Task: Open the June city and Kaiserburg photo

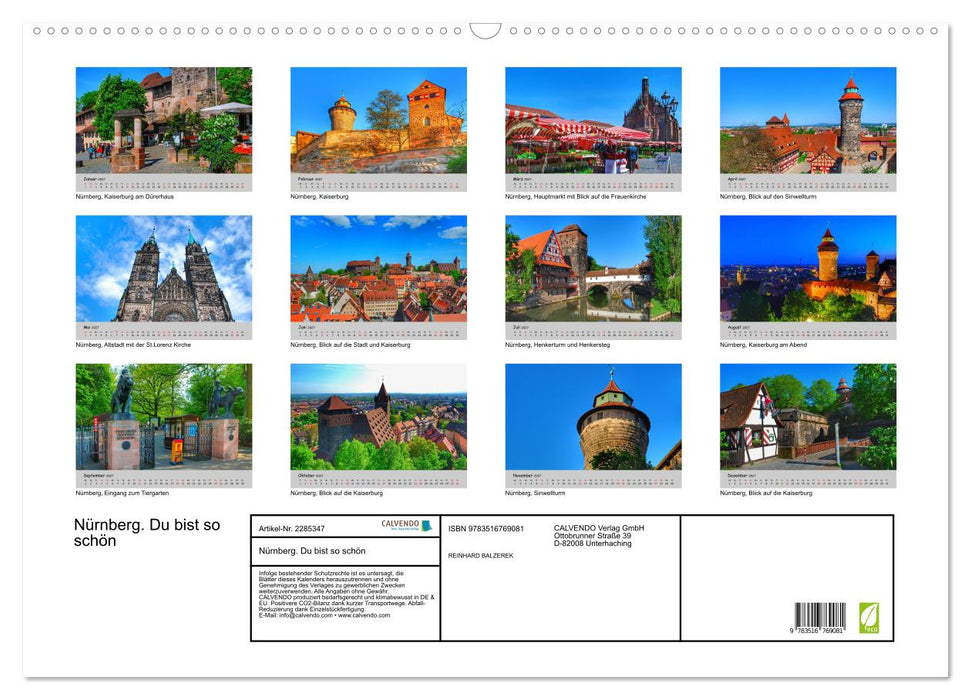Action: pos(378,268)
